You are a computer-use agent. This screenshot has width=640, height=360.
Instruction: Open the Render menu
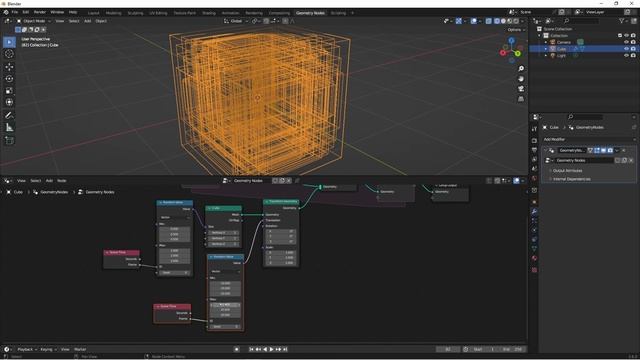coord(40,12)
